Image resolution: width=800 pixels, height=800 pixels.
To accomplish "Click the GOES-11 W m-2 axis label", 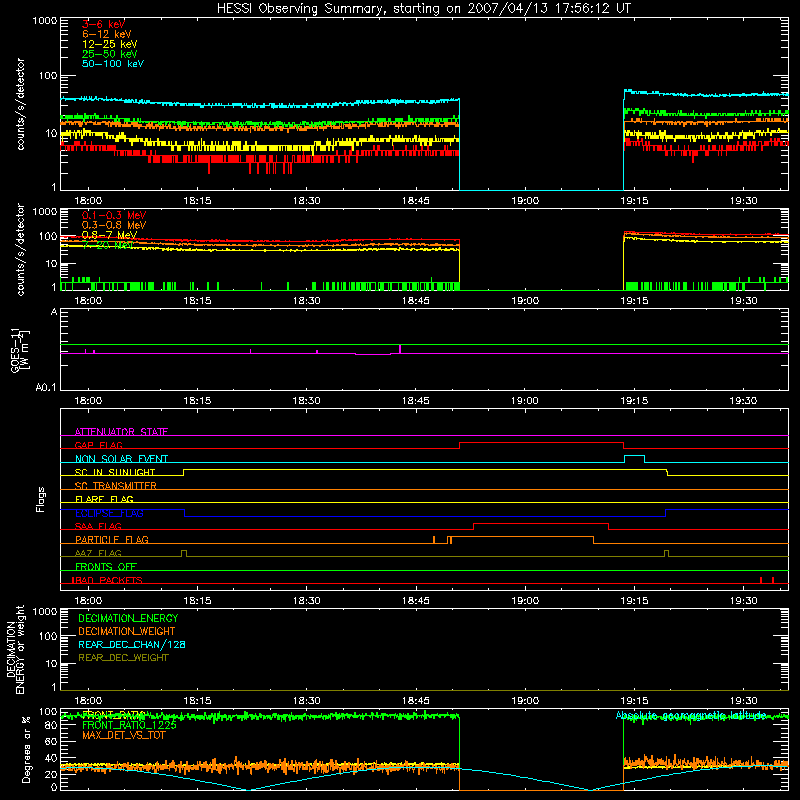I will (x=20, y=351).
